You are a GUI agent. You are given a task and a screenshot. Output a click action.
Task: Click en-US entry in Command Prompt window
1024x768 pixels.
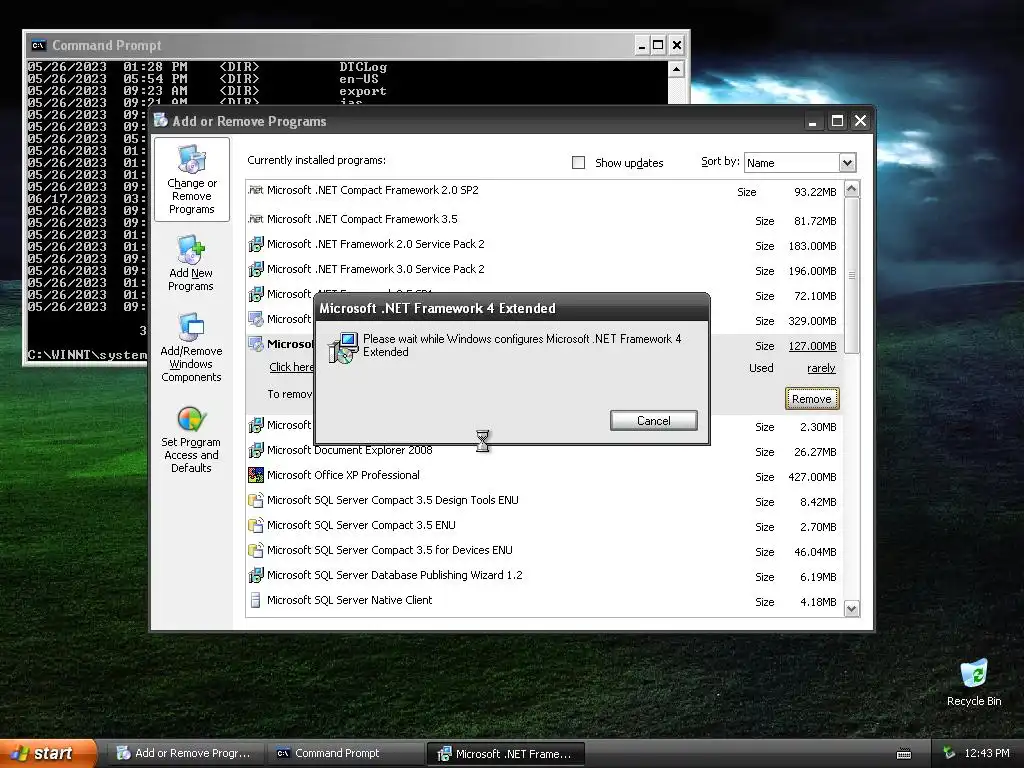coord(359,78)
